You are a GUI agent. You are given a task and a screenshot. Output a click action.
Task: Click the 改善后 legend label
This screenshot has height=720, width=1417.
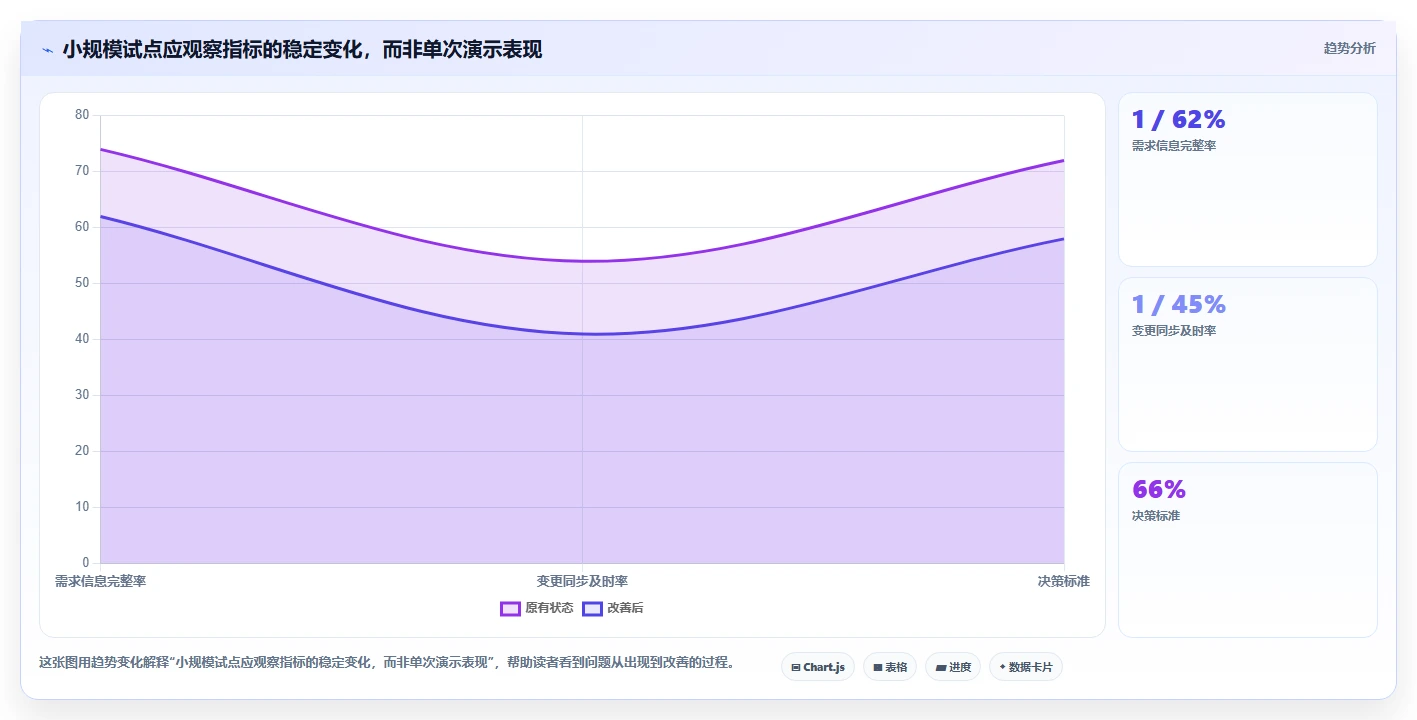point(625,608)
